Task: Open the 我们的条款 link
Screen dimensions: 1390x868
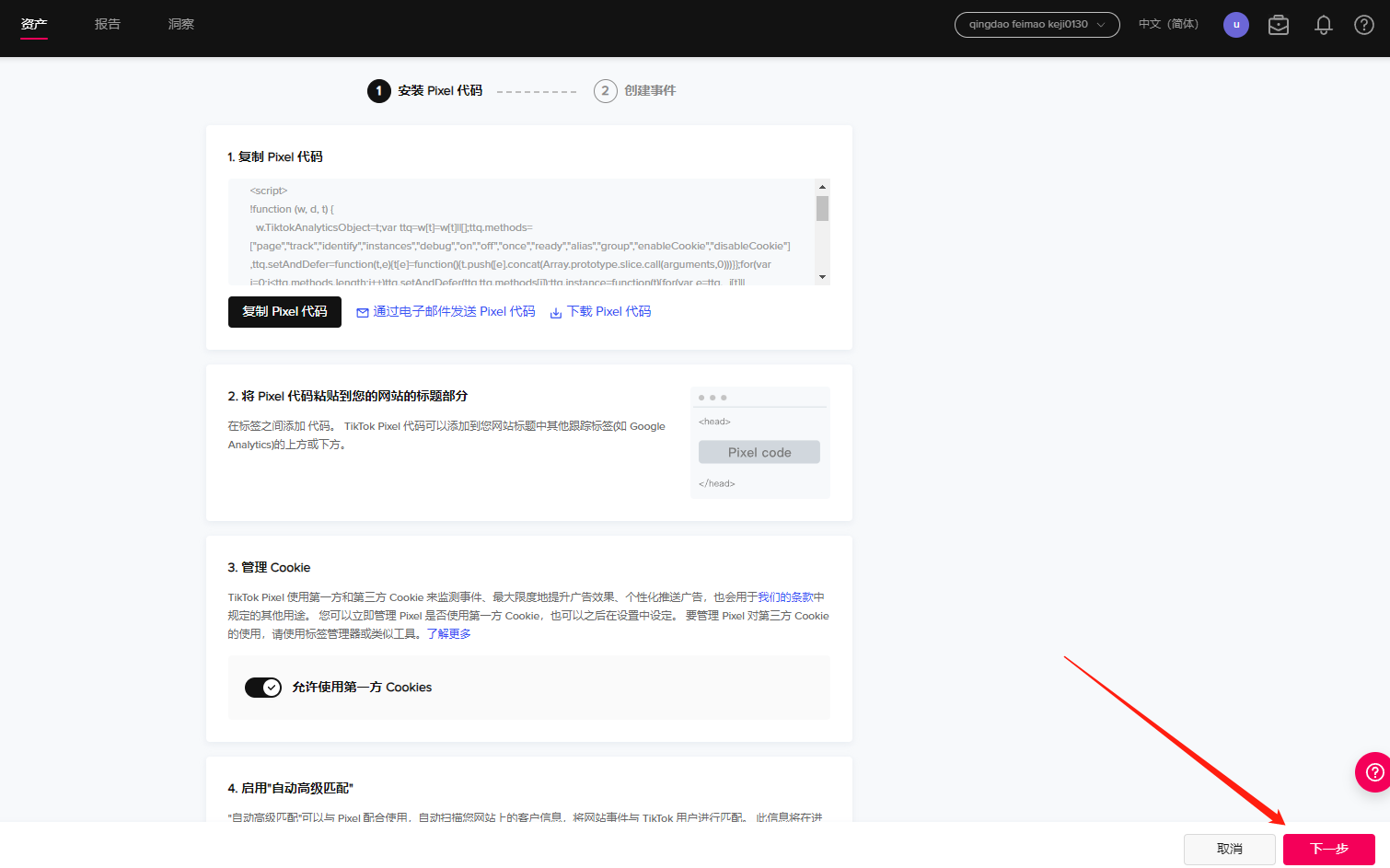Action: tap(785, 597)
